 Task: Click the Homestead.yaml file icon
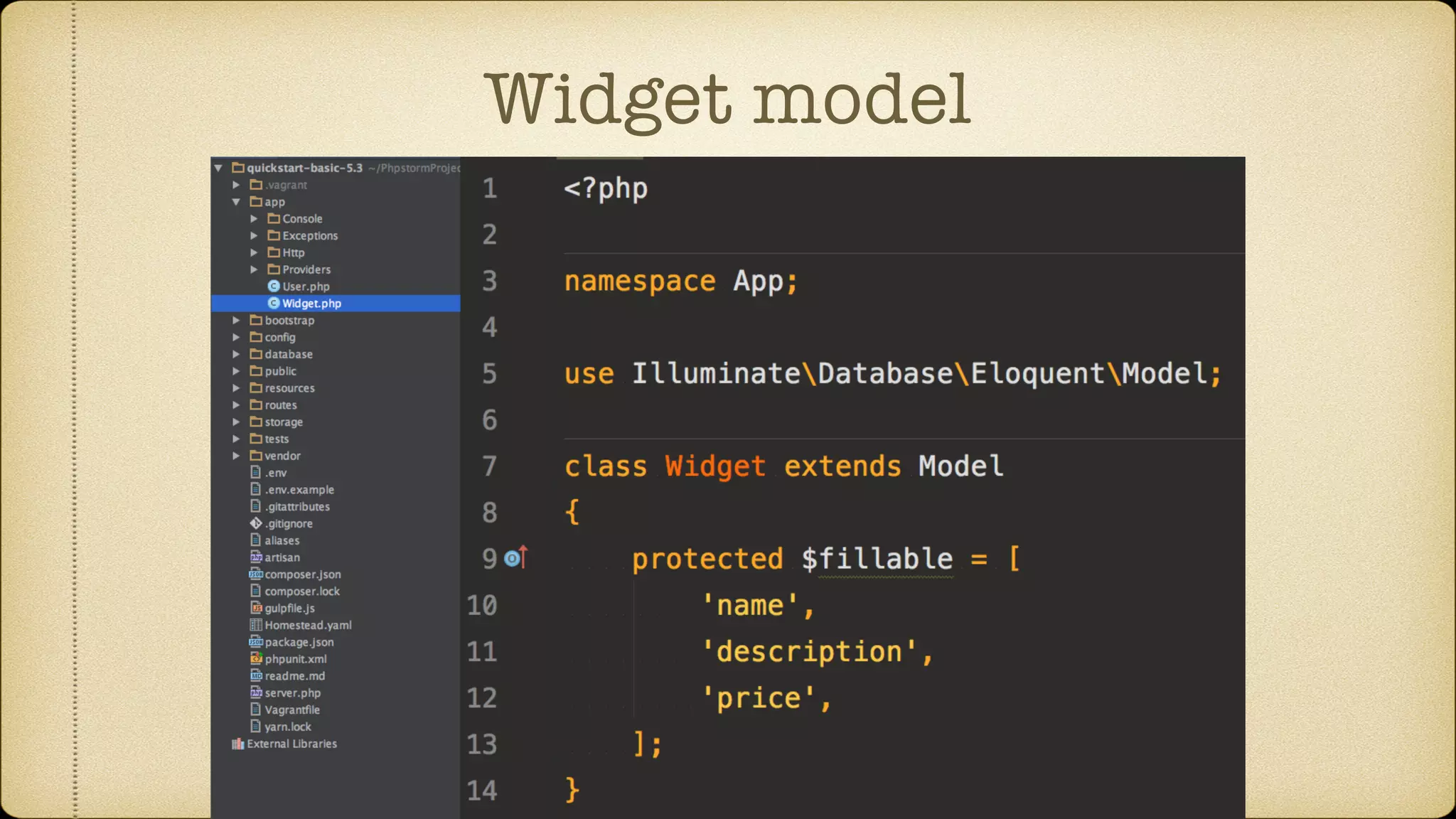tap(256, 625)
